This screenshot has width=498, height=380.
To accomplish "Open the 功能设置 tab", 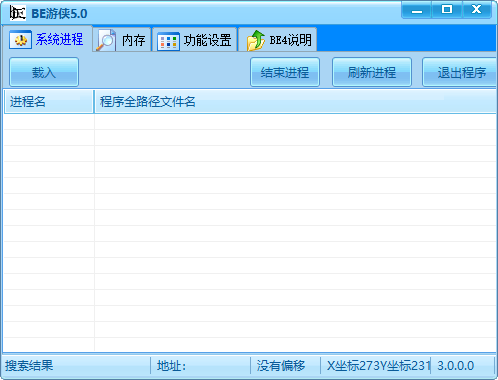I will (195, 40).
